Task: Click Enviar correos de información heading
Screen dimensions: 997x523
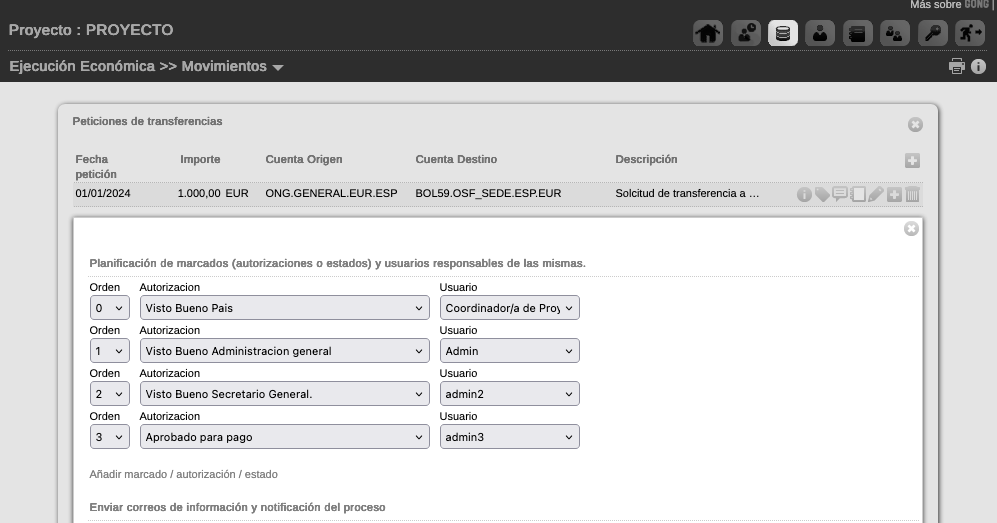Action: coord(237,507)
